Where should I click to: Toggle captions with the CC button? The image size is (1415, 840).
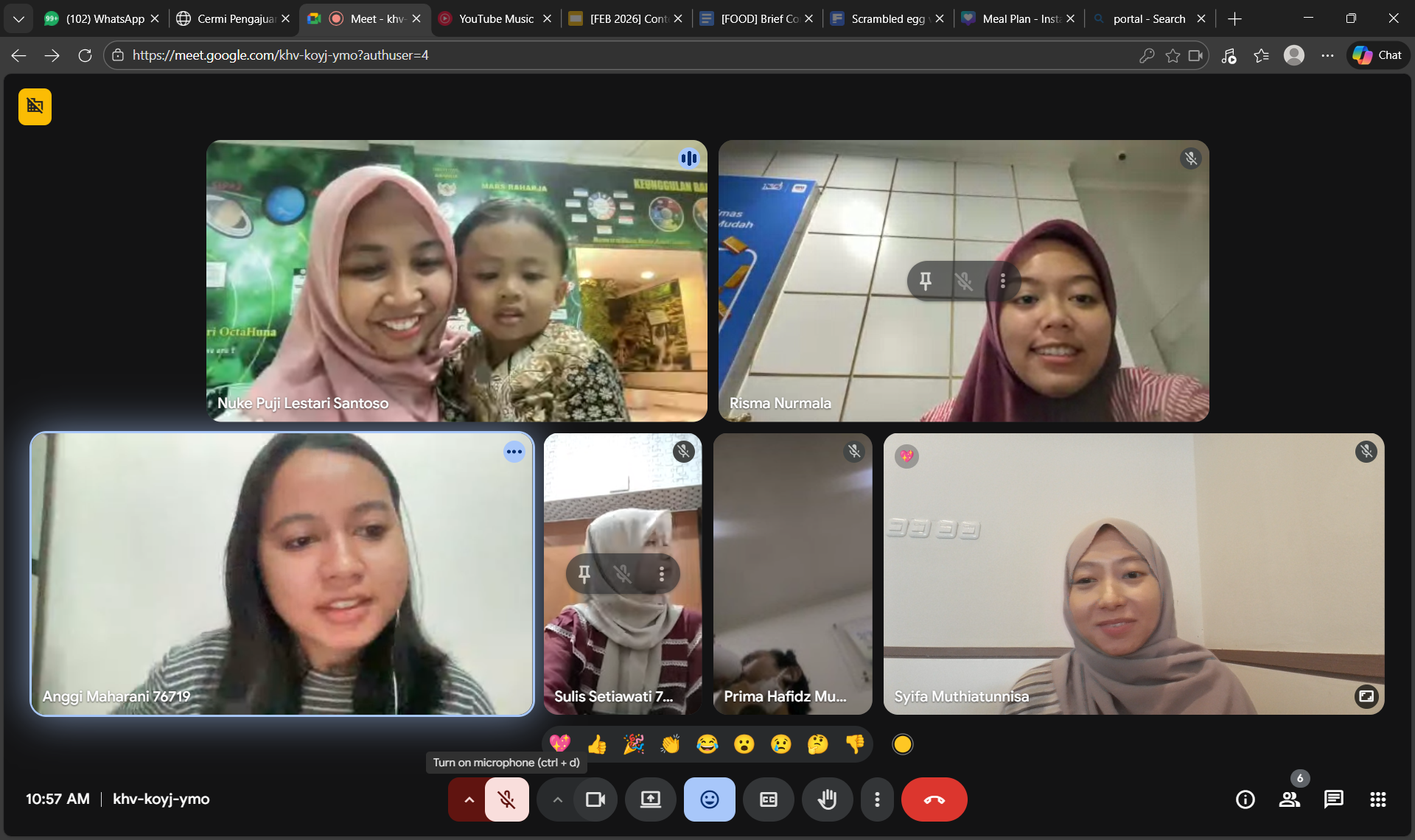point(768,799)
